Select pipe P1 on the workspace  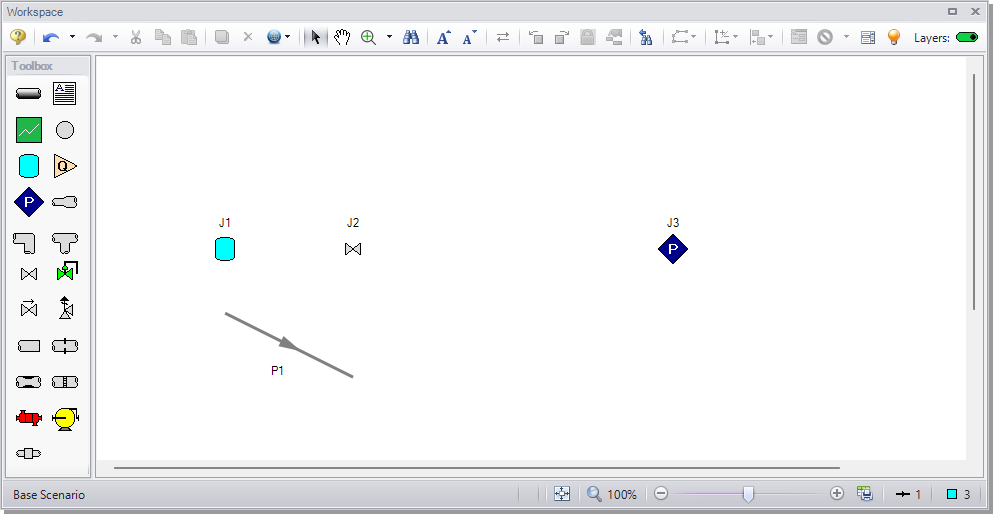pos(289,345)
